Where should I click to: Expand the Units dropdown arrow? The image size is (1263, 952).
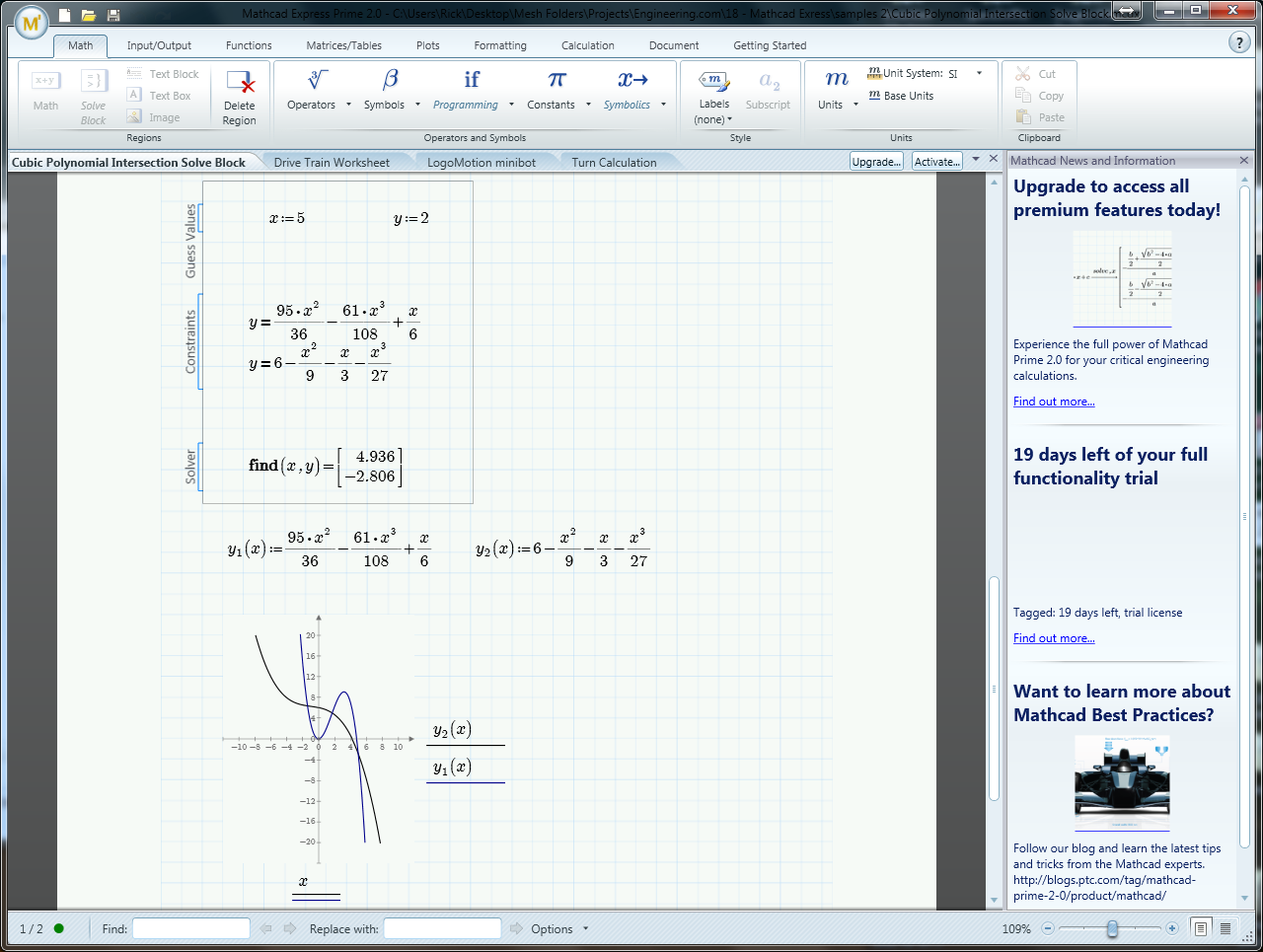[x=855, y=105]
